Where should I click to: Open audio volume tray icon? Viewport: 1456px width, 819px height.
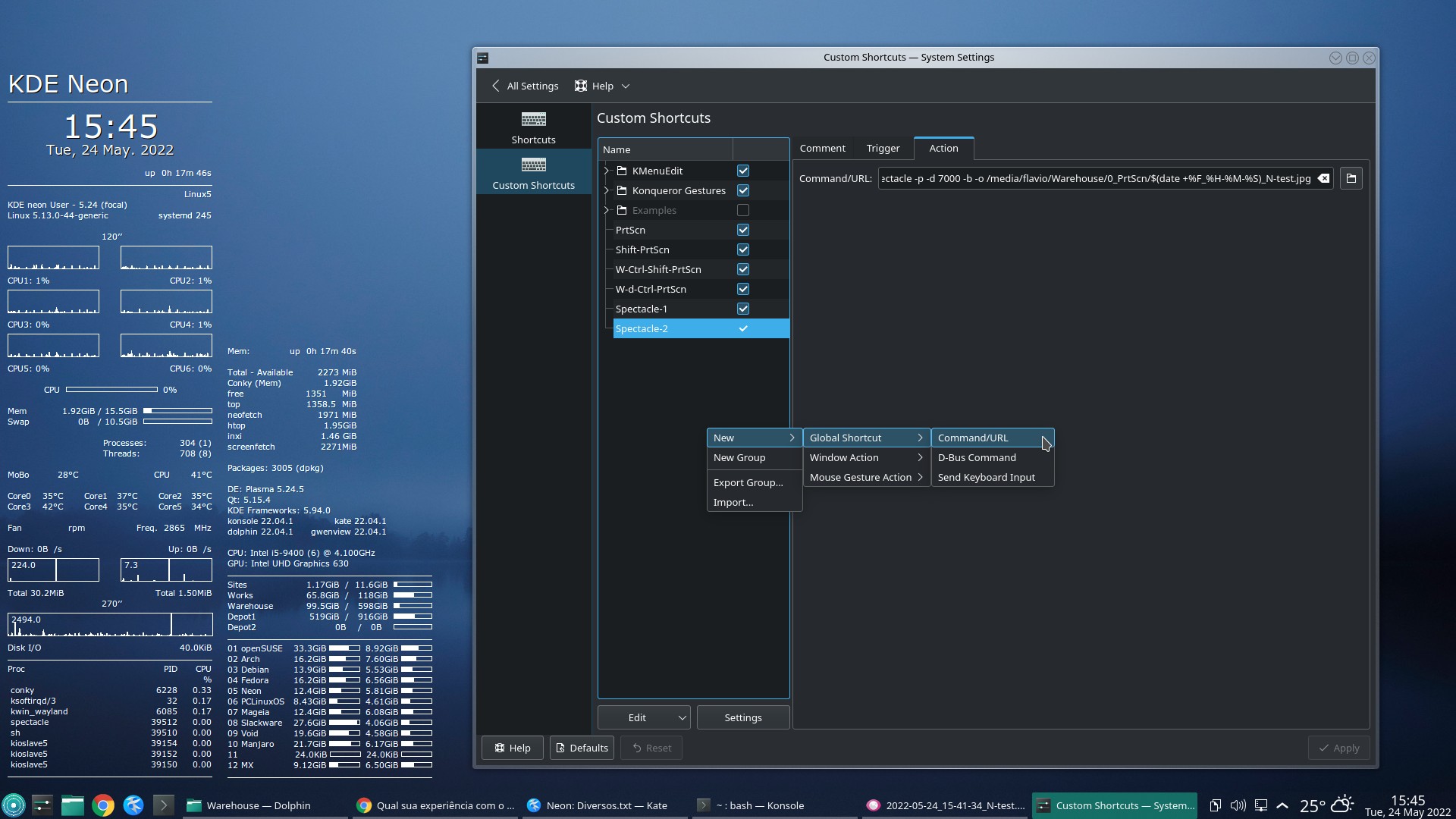coord(1238,805)
